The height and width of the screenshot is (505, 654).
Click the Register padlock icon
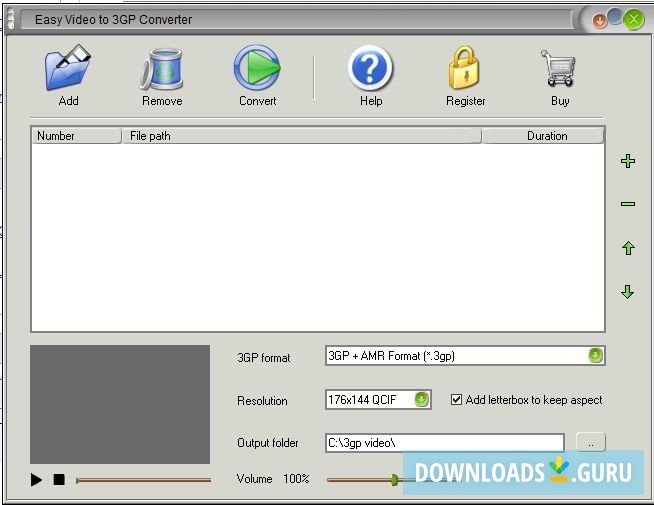(464, 68)
